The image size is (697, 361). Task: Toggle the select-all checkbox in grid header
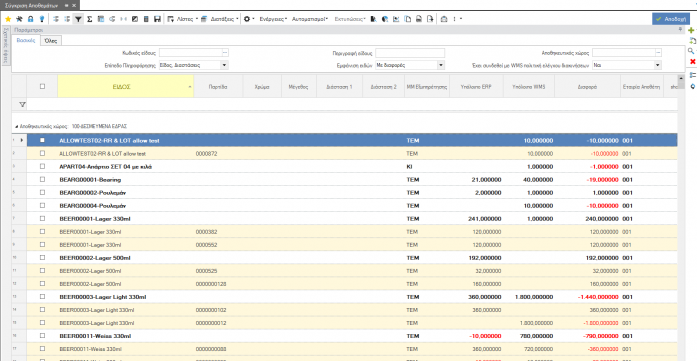click(x=42, y=86)
